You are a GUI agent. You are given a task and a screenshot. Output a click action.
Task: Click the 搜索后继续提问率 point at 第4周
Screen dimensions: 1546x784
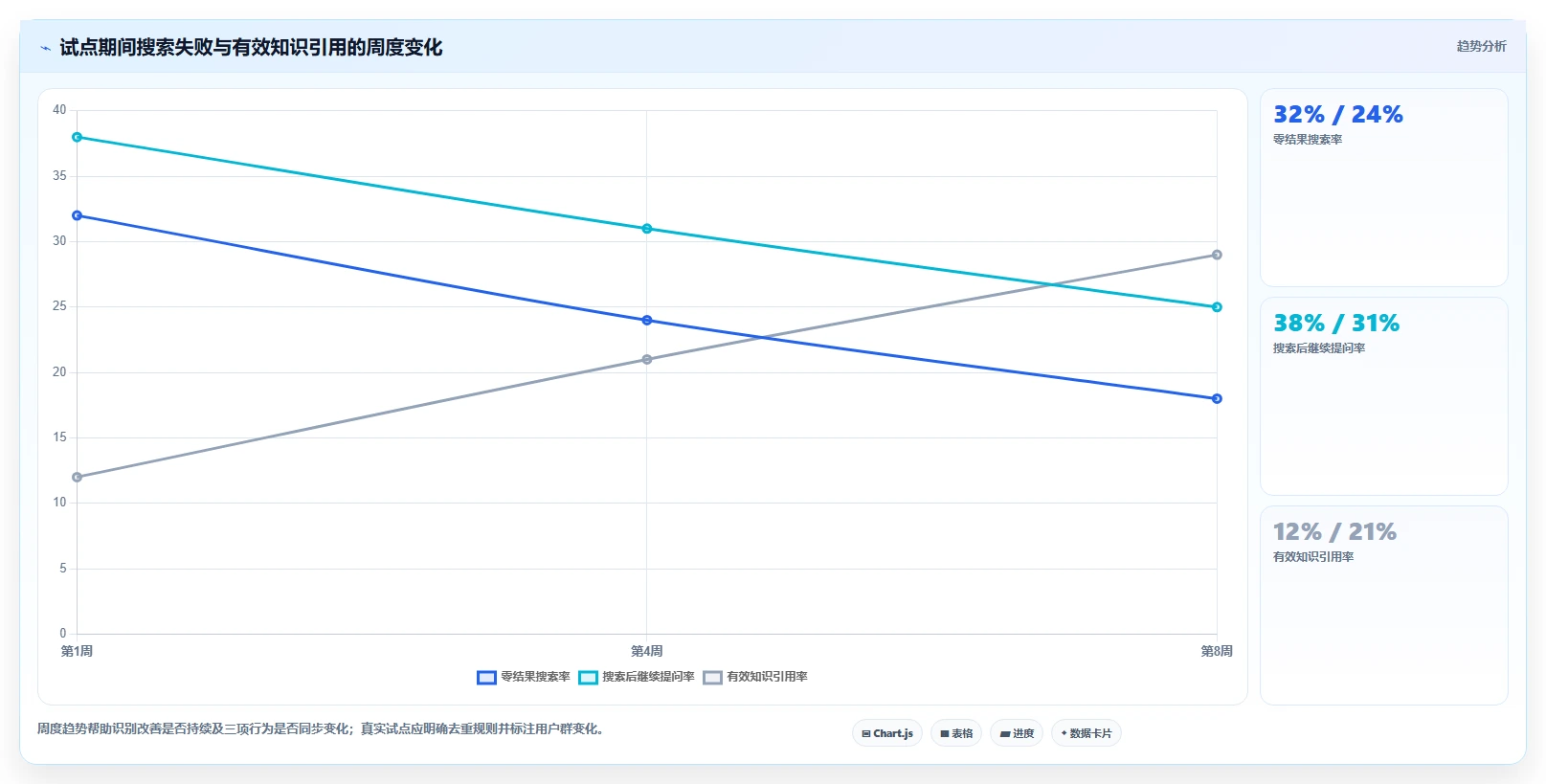[647, 229]
